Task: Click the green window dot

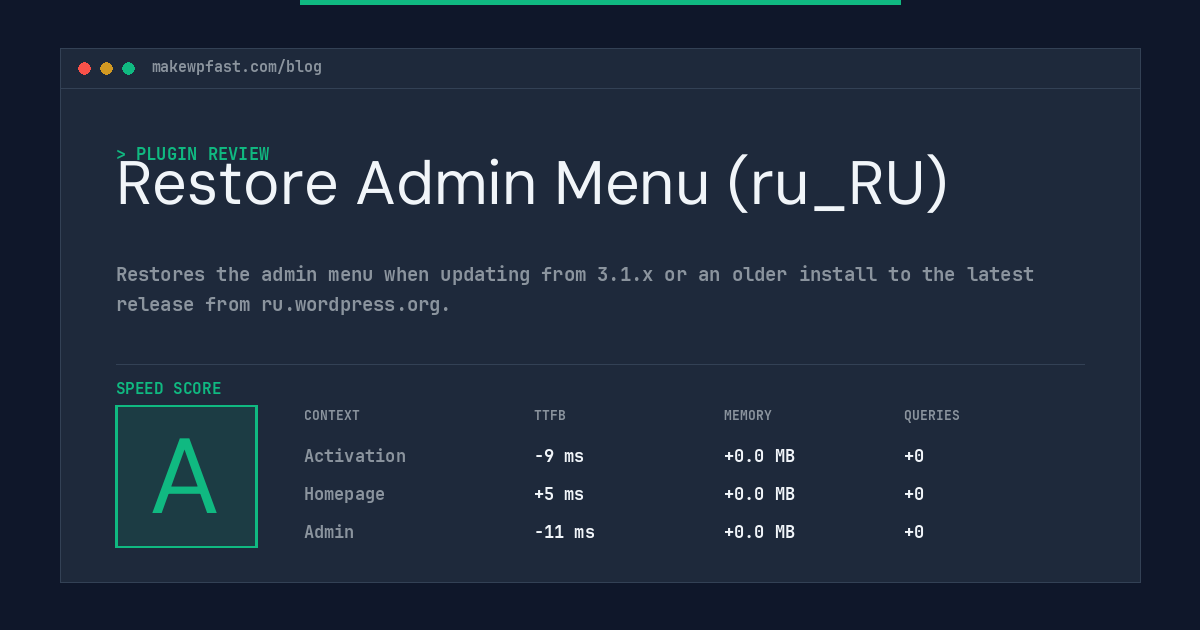Action: tap(128, 68)
